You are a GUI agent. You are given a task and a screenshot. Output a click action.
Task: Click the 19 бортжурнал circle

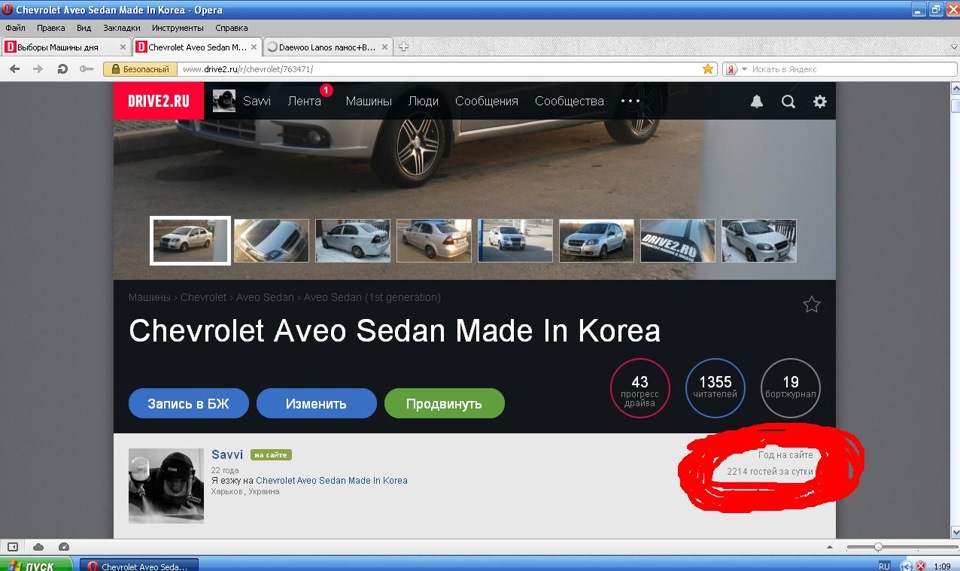tap(790, 388)
